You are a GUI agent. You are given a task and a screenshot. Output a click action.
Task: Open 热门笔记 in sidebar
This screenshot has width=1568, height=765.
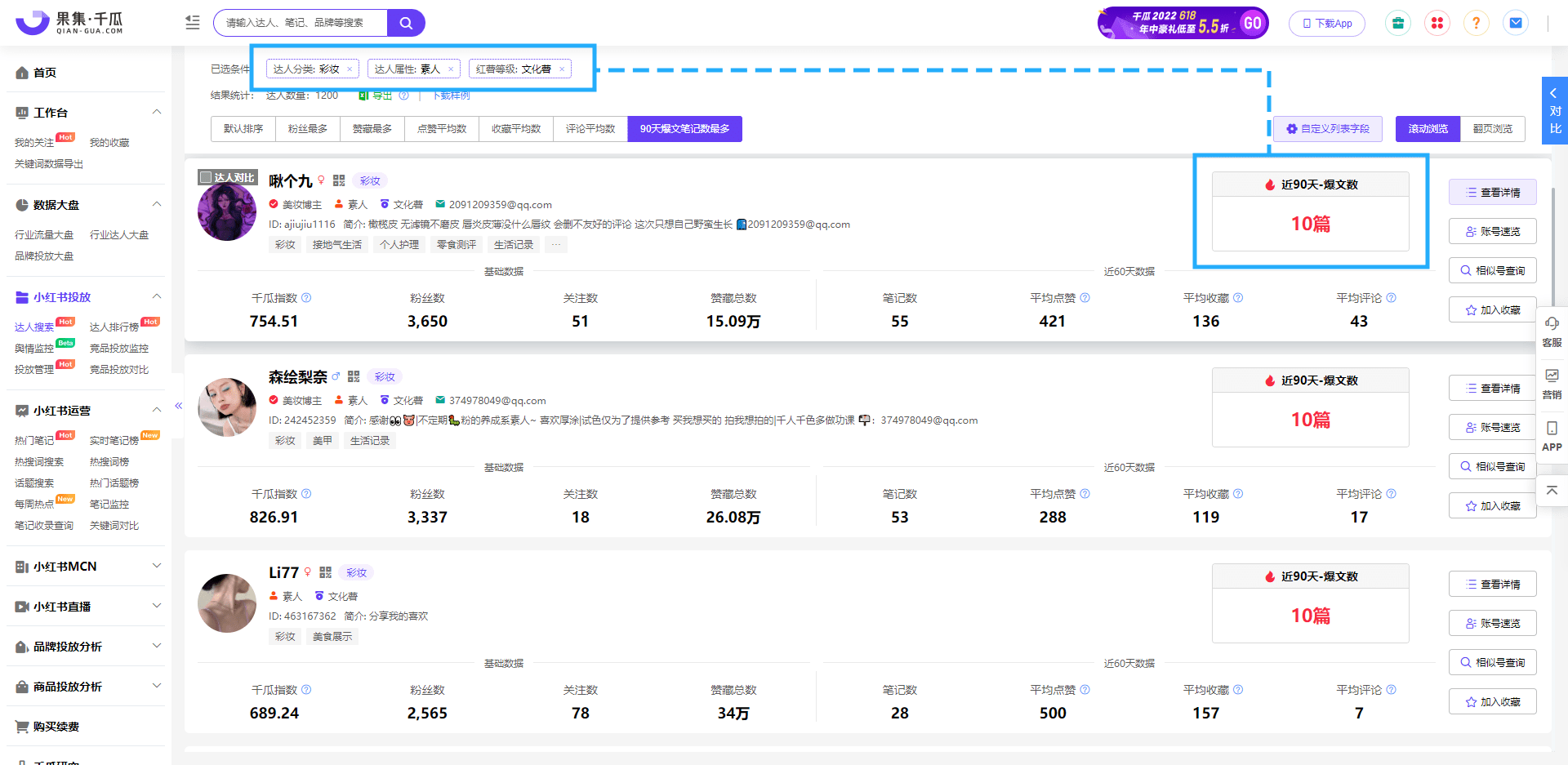(34, 441)
